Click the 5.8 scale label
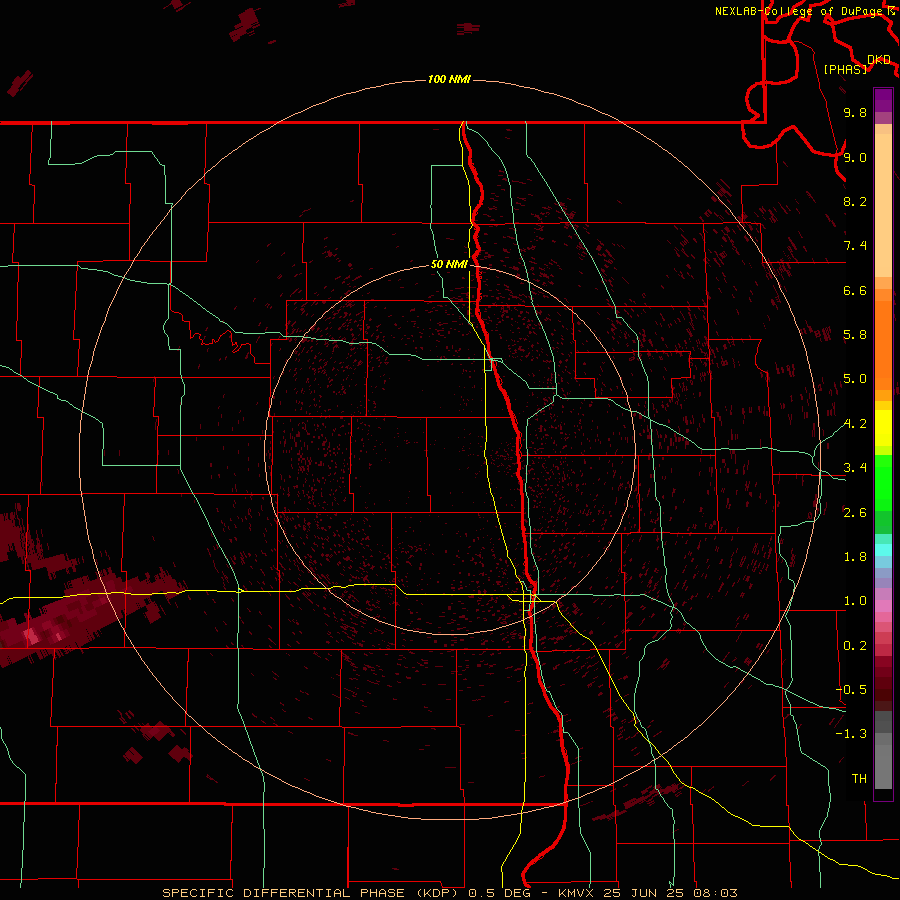Viewport: 900px width, 900px height. (855, 335)
